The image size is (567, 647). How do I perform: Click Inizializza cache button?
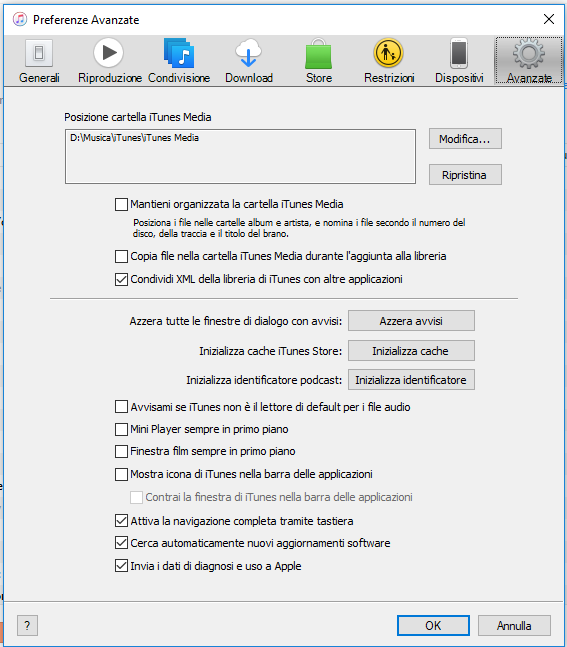coord(411,350)
